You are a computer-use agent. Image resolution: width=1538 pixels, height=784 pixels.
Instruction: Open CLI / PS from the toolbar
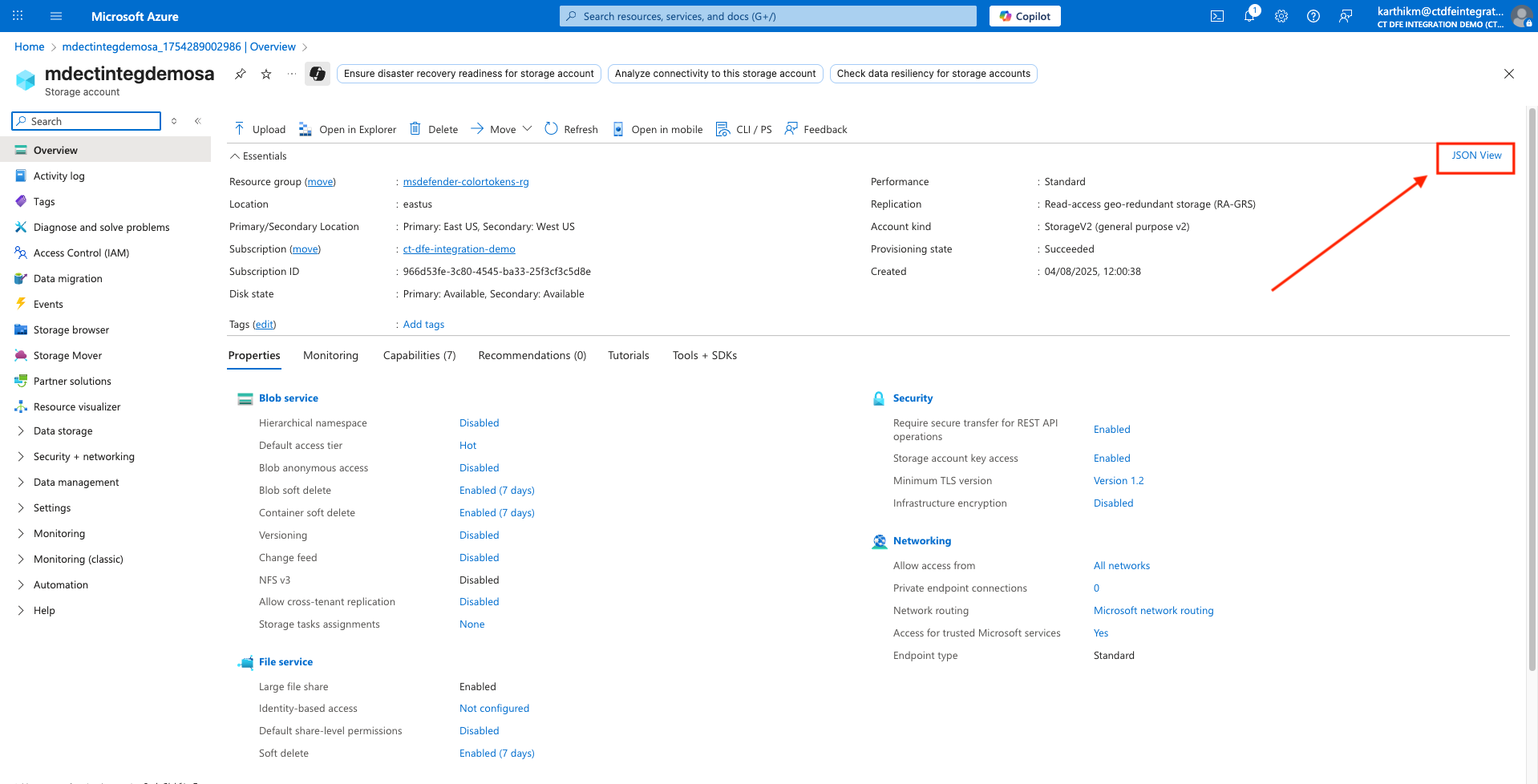743,129
